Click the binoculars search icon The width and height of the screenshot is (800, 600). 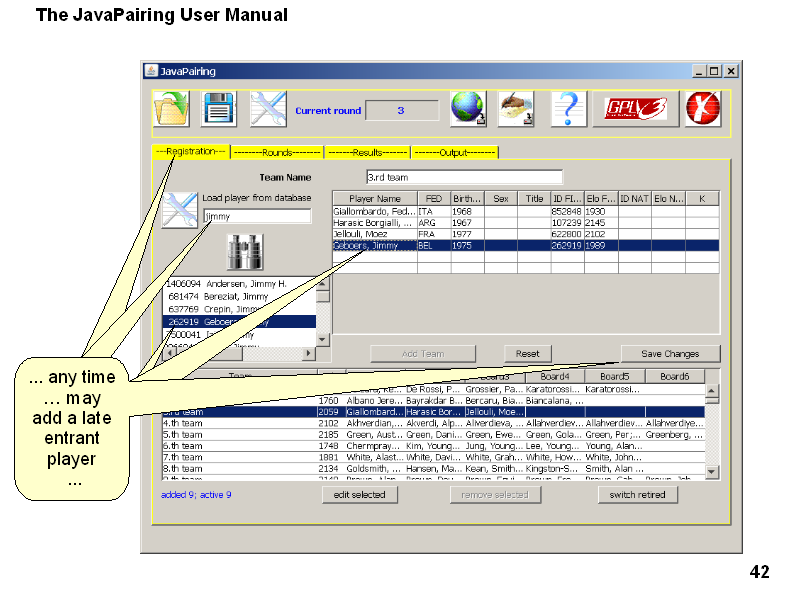pyautogui.click(x=244, y=252)
